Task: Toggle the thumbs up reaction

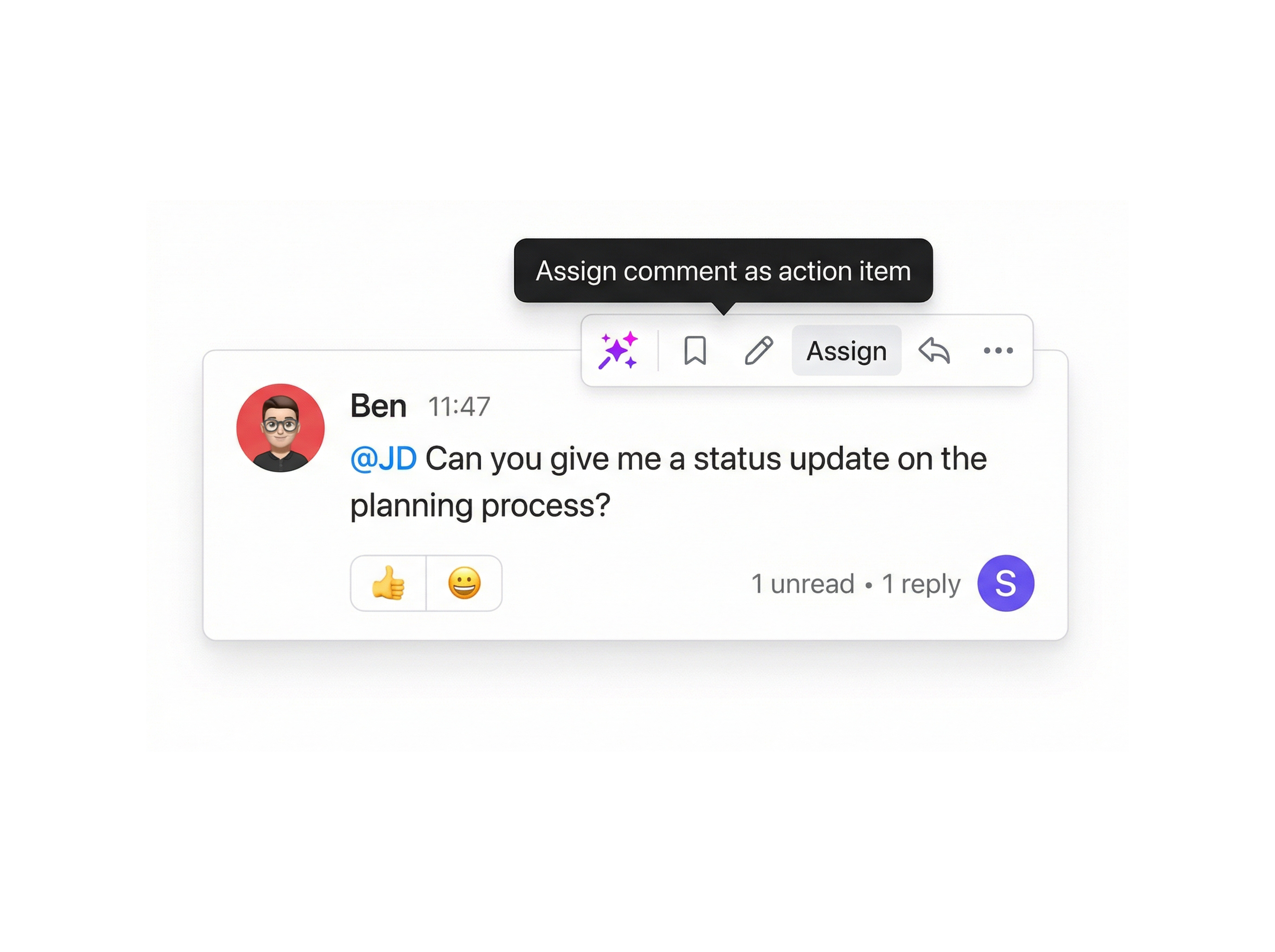Action: coord(388,583)
